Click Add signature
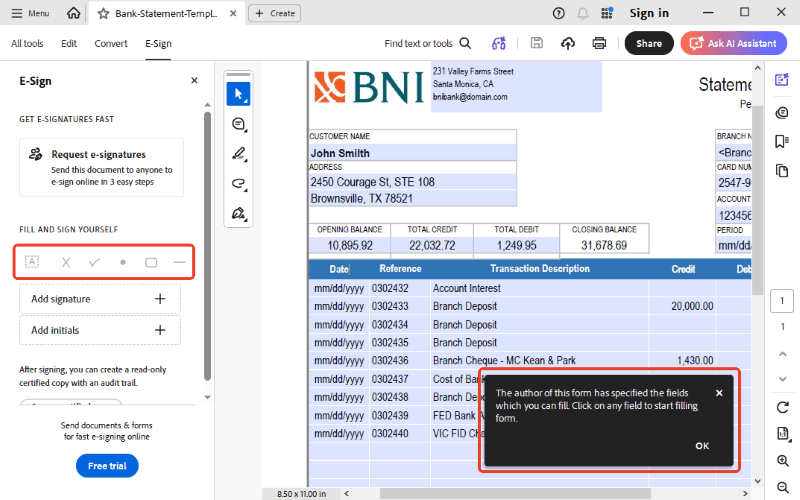Image resolution: width=800 pixels, height=500 pixels. (100, 299)
